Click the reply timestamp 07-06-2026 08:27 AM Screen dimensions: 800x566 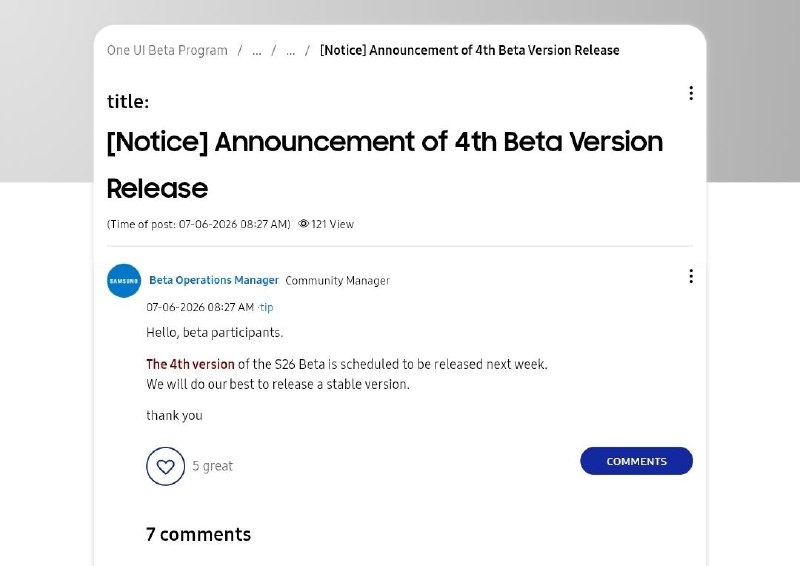pyautogui.click(x=200, y=307)
